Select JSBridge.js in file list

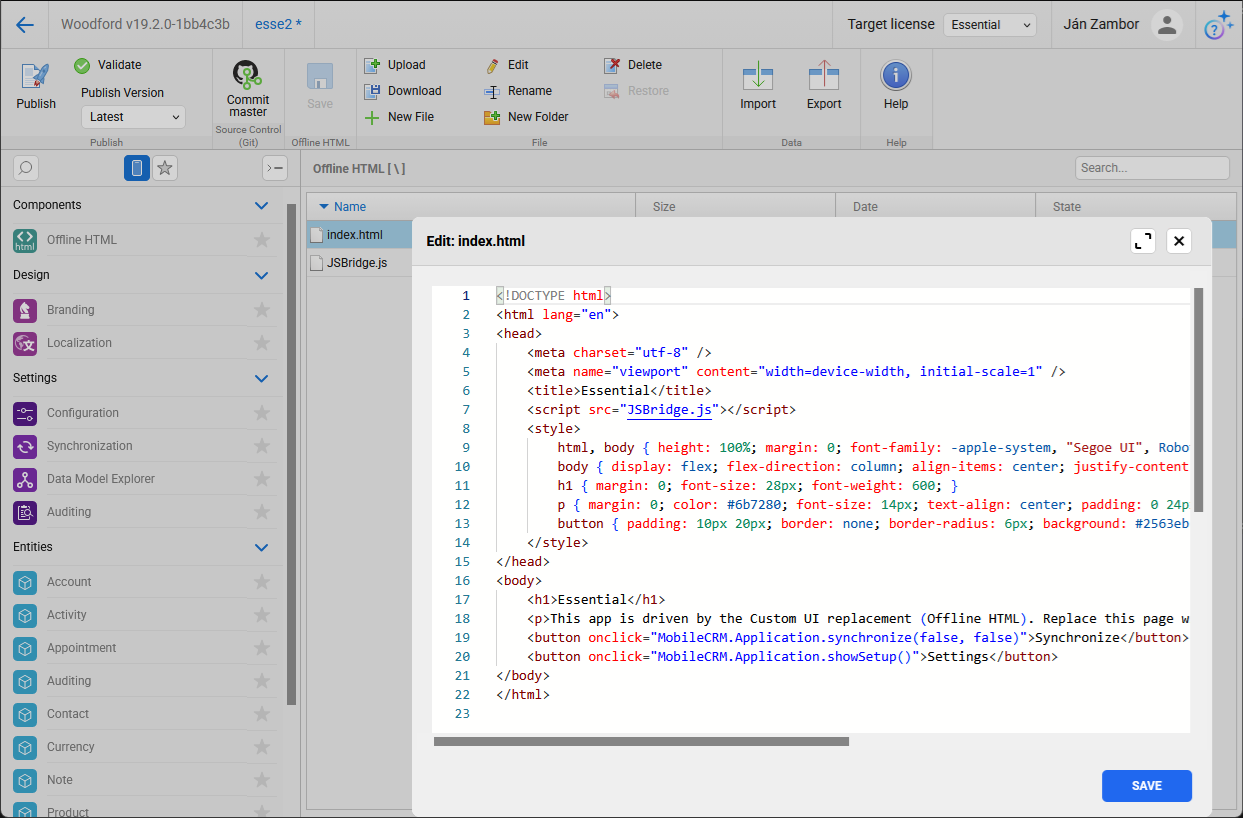point(357,263)
